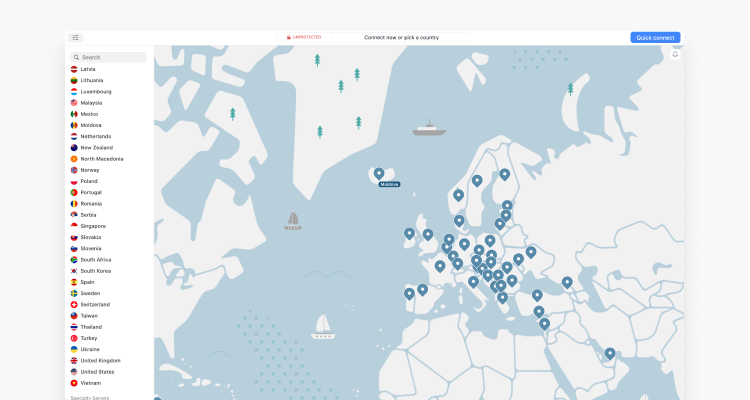
Task: Click the Portugal flag icon
Action: [x=74, y=192]
